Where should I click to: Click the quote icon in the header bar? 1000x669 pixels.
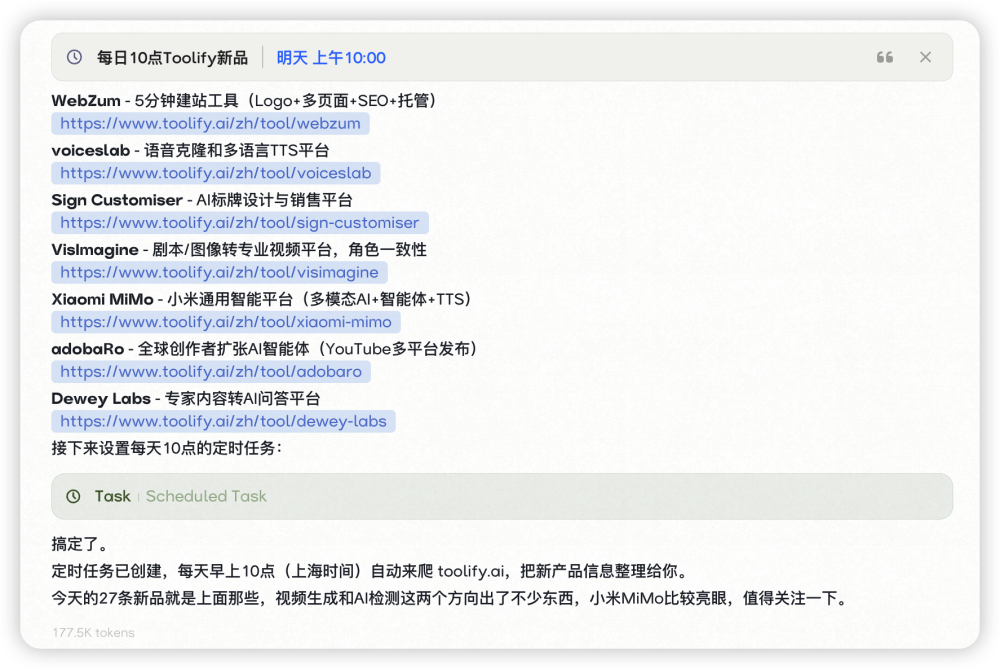pos(885,57)
